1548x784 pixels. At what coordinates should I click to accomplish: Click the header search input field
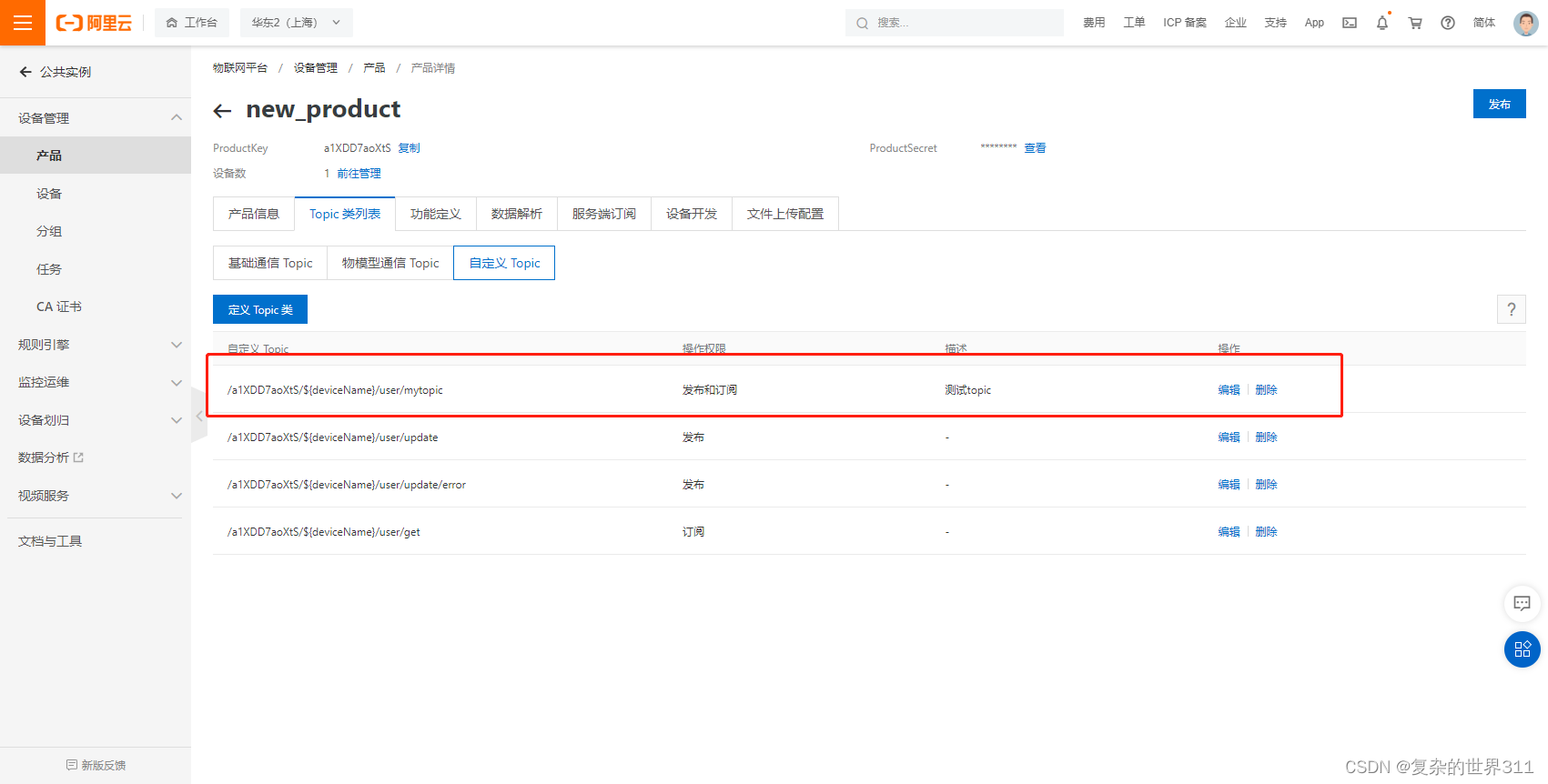955,23
